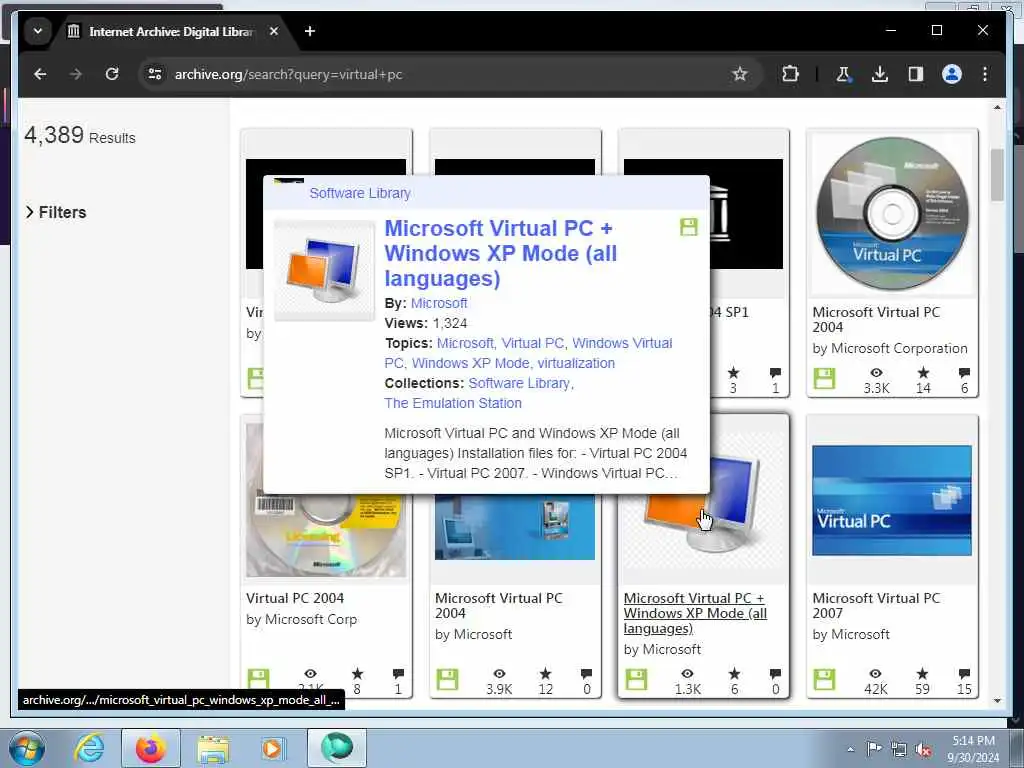Click the floppy icon on Virtual PC 2007 card
This screenshot has width=1024, height=768.
824,679
